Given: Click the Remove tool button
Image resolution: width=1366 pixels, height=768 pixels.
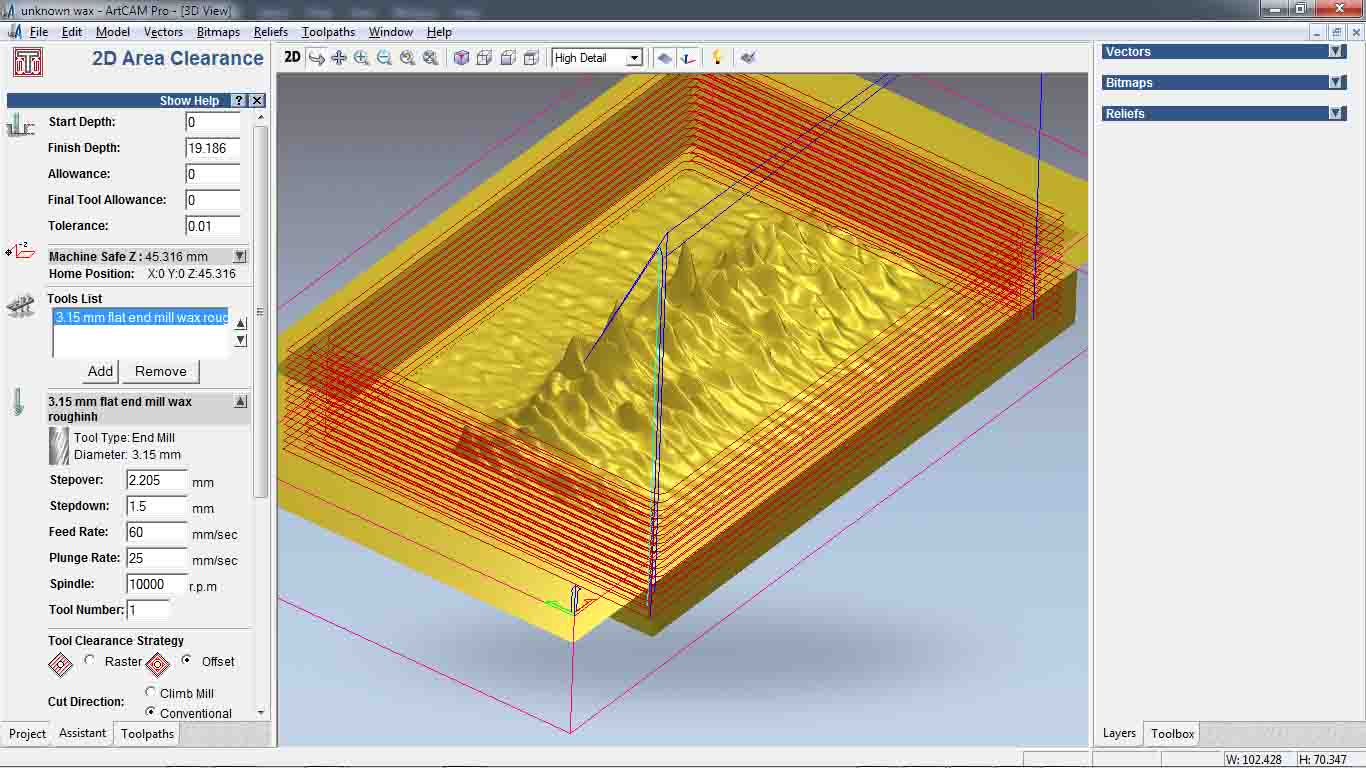Looking at the screenshot, I should point(161,371).
